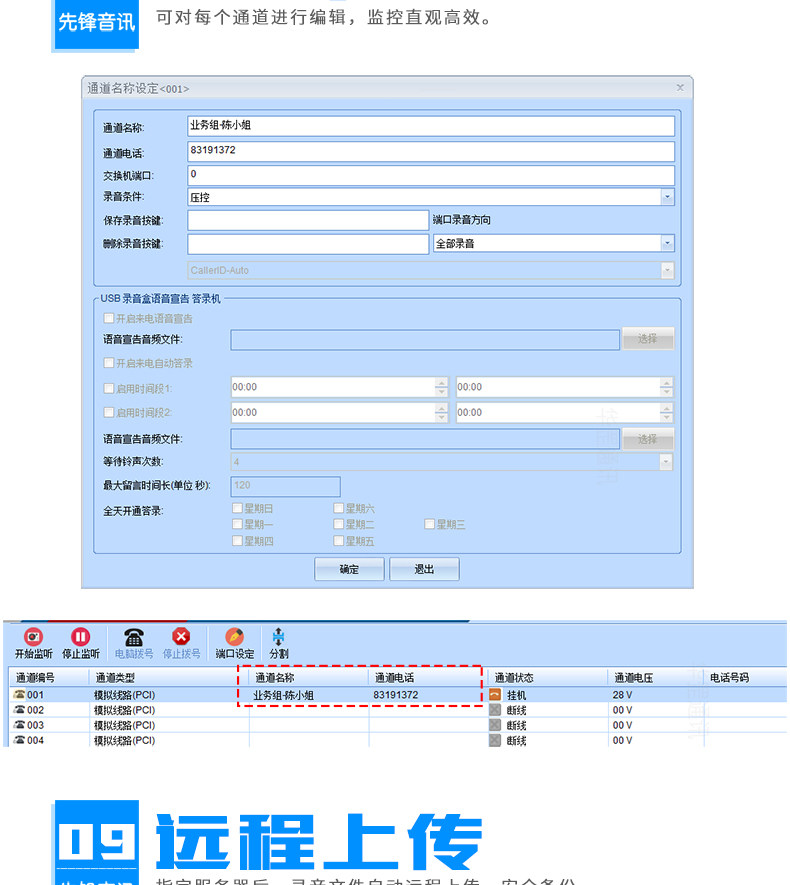Click 断线 status icon in row 003
The image size is (790, 885).
(495, 725)
